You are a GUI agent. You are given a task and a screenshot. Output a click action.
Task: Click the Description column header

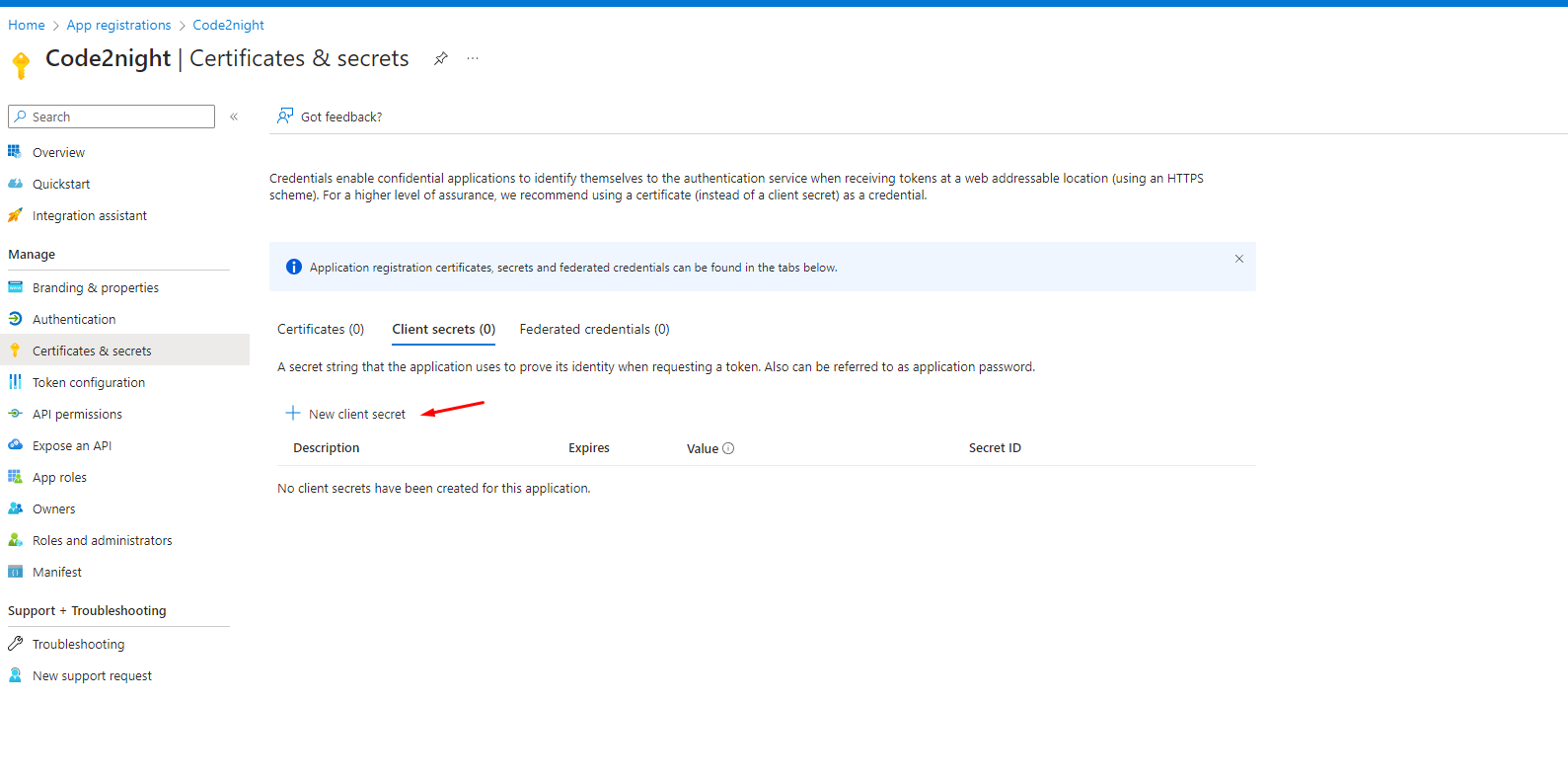click(x=327, y=448)
